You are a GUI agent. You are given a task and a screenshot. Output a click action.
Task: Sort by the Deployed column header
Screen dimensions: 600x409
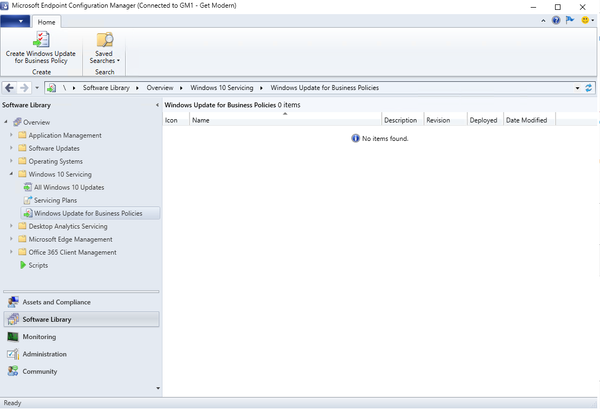pos(485,120)
